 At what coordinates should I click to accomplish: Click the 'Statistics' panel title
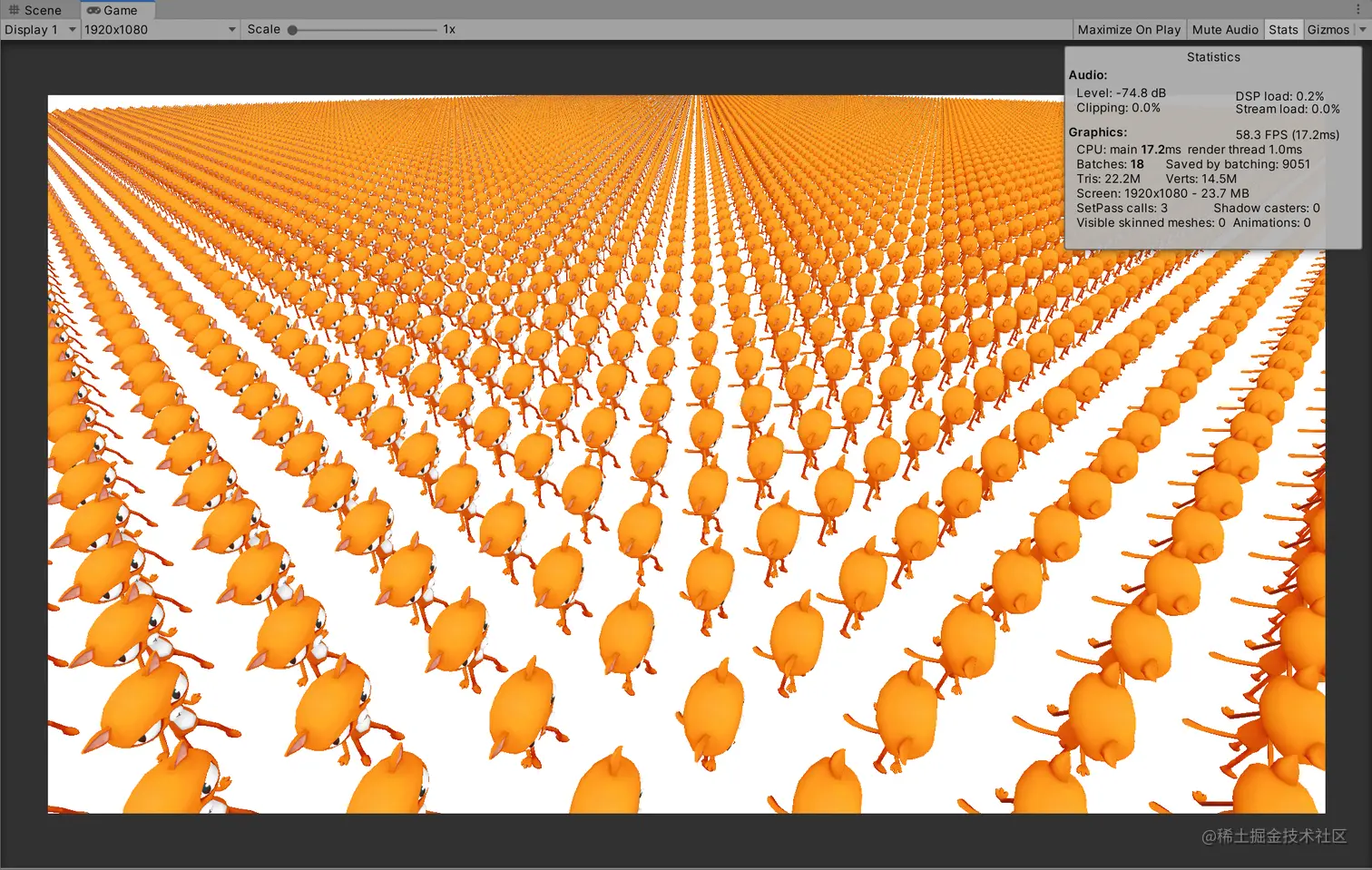click(x=1213, y=57)
